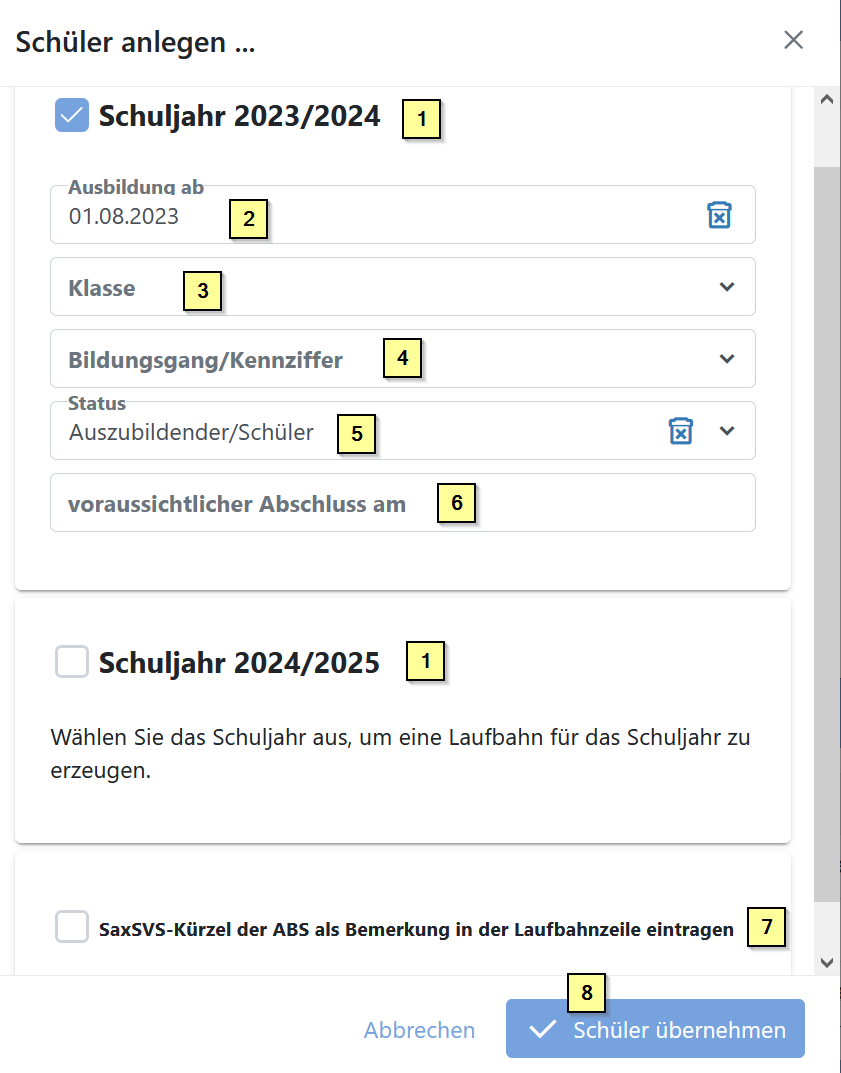This screenshot has width=841, height=1073.
Task: Open the Status dropdown arrow
Action: [x=727, y=431]
